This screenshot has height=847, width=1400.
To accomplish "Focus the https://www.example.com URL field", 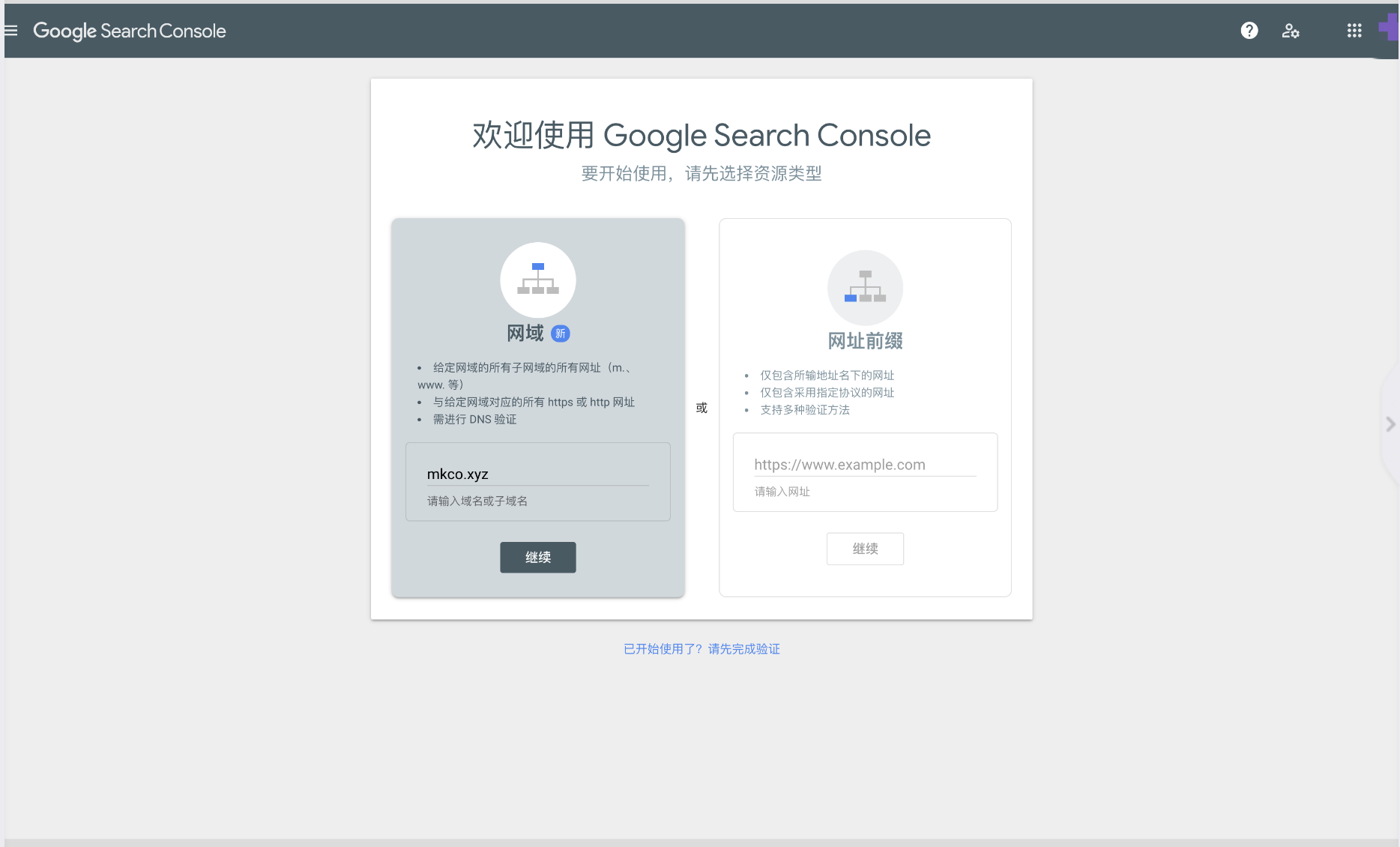I will pos(865,465).
